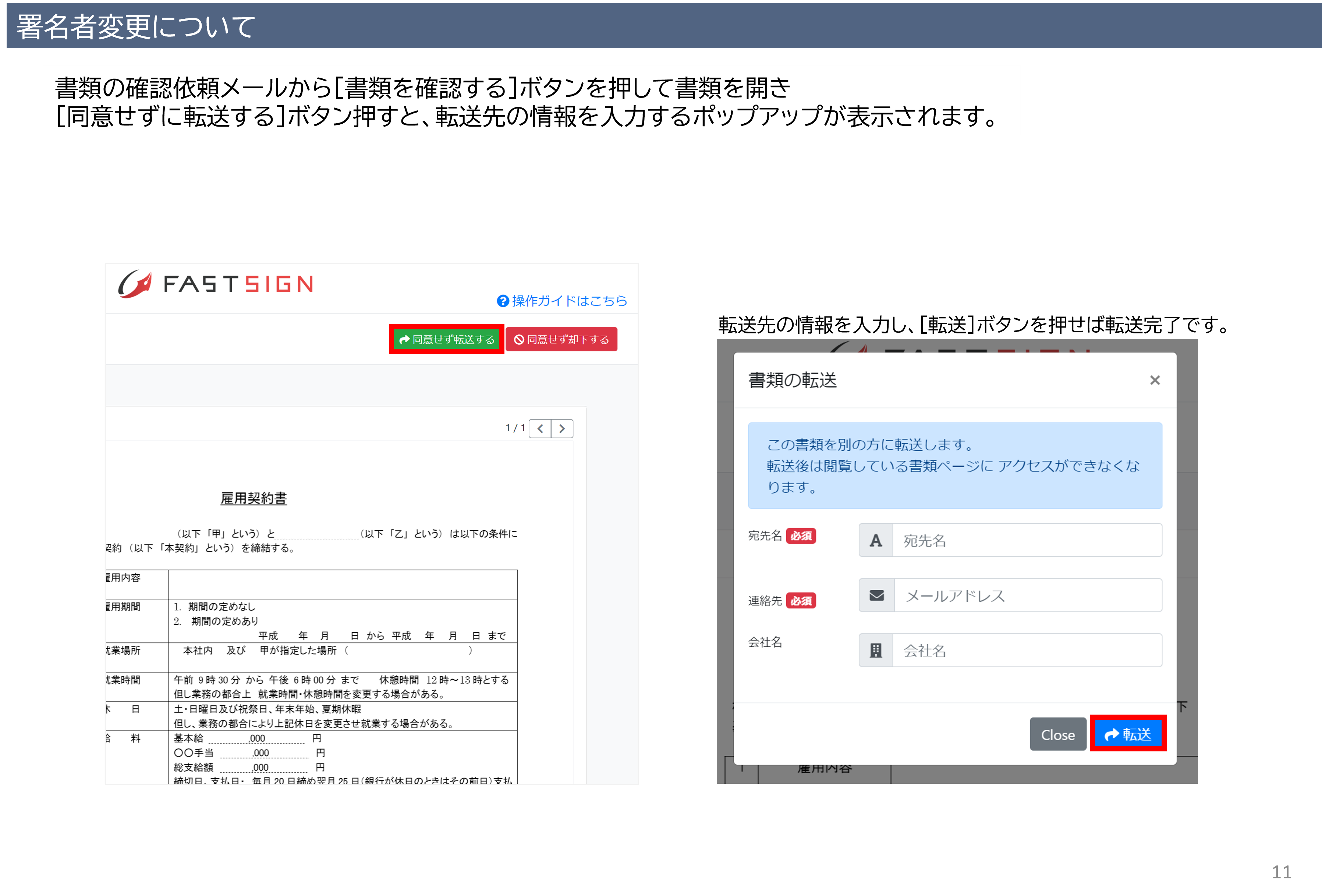Go to previous page with left chevron
The height and width of the screenshot is (896, 1322).
(x=540, y=428)
